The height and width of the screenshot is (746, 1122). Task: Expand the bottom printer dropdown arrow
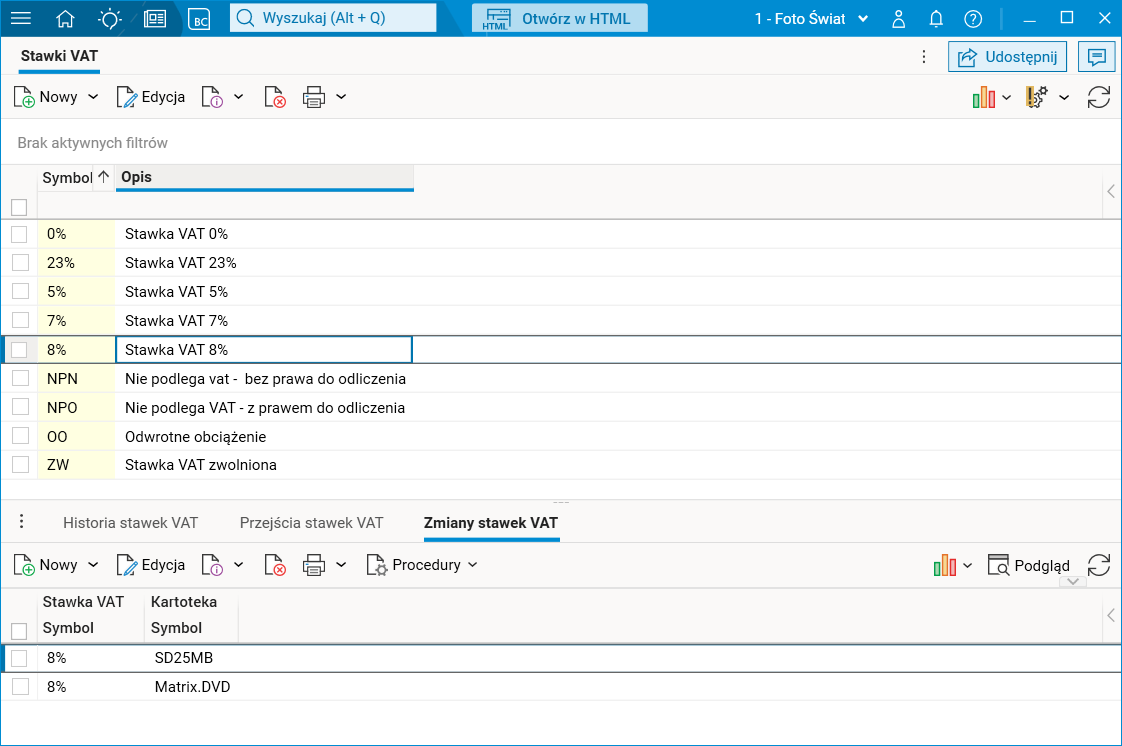[x=341, y=565]
